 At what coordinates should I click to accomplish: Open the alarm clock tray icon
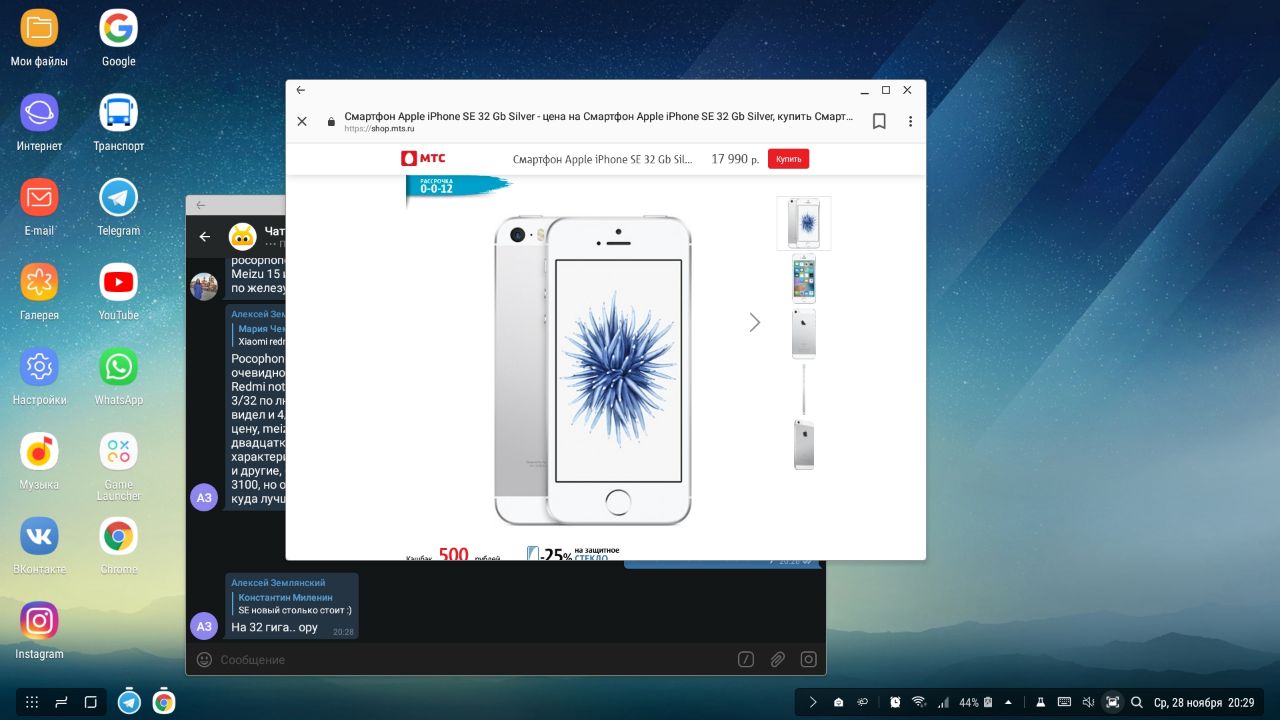pyautogui.click(x=895, y=702)
